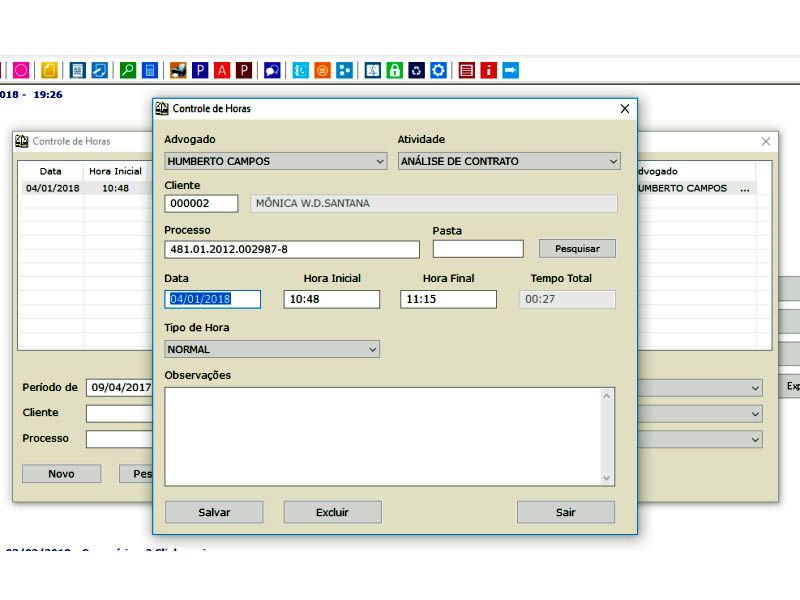This screenshot has height=600, width=800.
Task: Click into the Observações text area
Action: click(x=380, y=436)
